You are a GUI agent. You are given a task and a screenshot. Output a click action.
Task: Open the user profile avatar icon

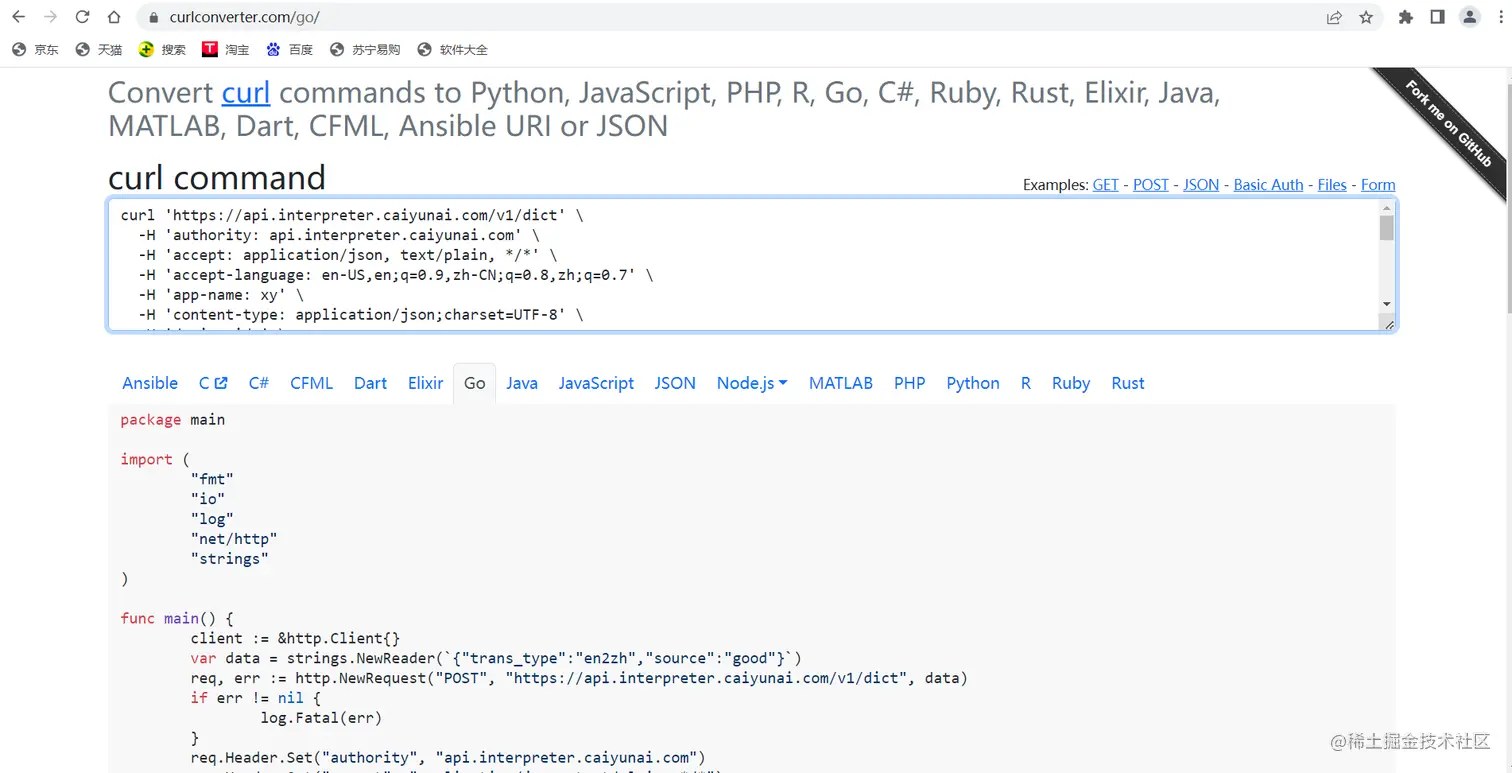[1469, 17]
